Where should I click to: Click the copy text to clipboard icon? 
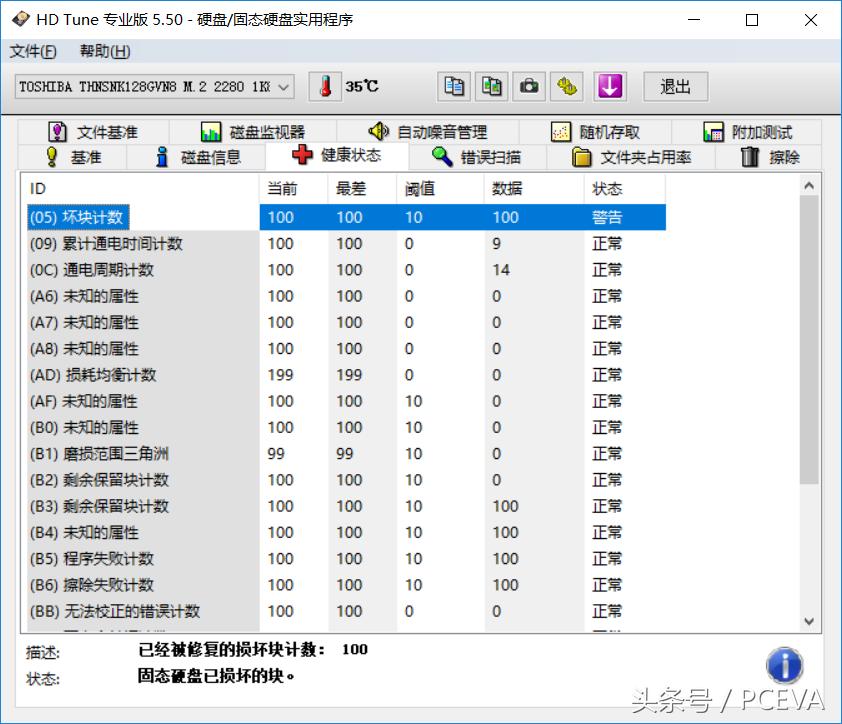pyautogui.click(x=453, y=86)
